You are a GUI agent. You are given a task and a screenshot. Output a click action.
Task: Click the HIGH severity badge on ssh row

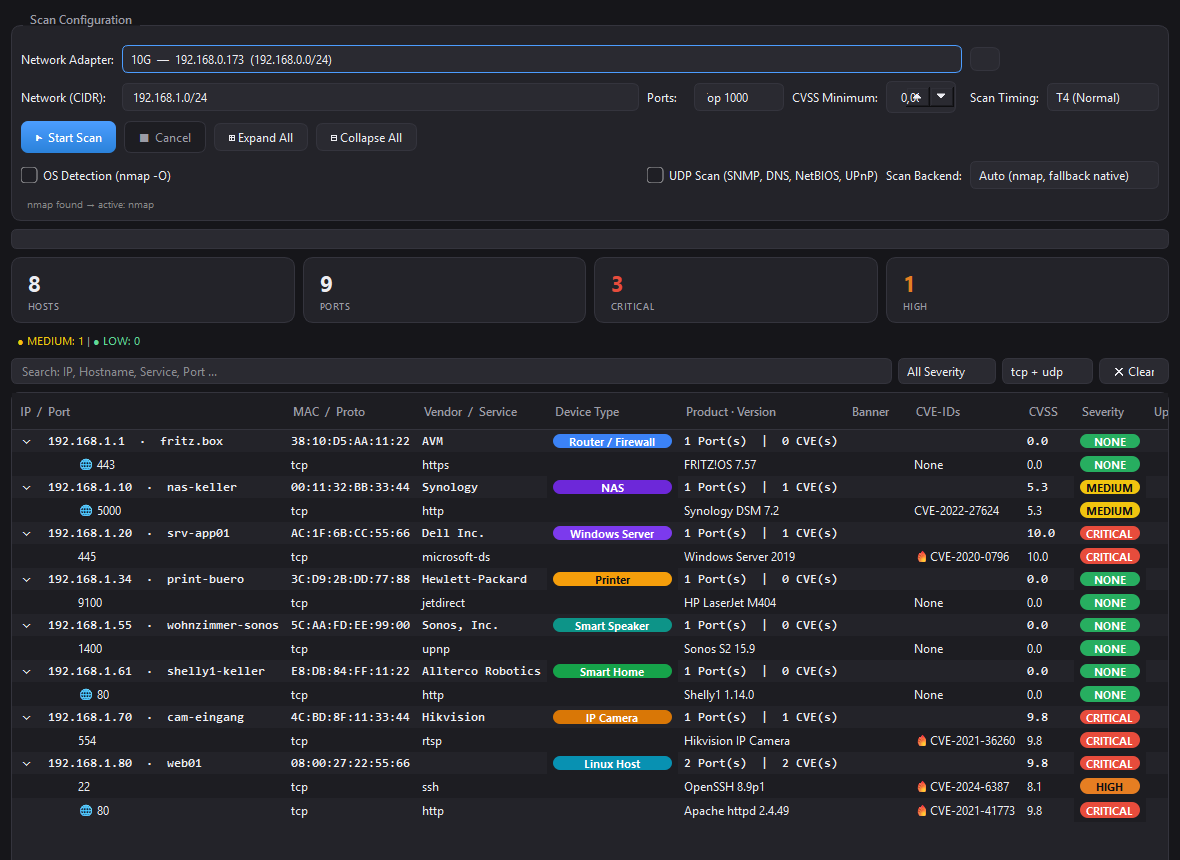click(1109, 787)
